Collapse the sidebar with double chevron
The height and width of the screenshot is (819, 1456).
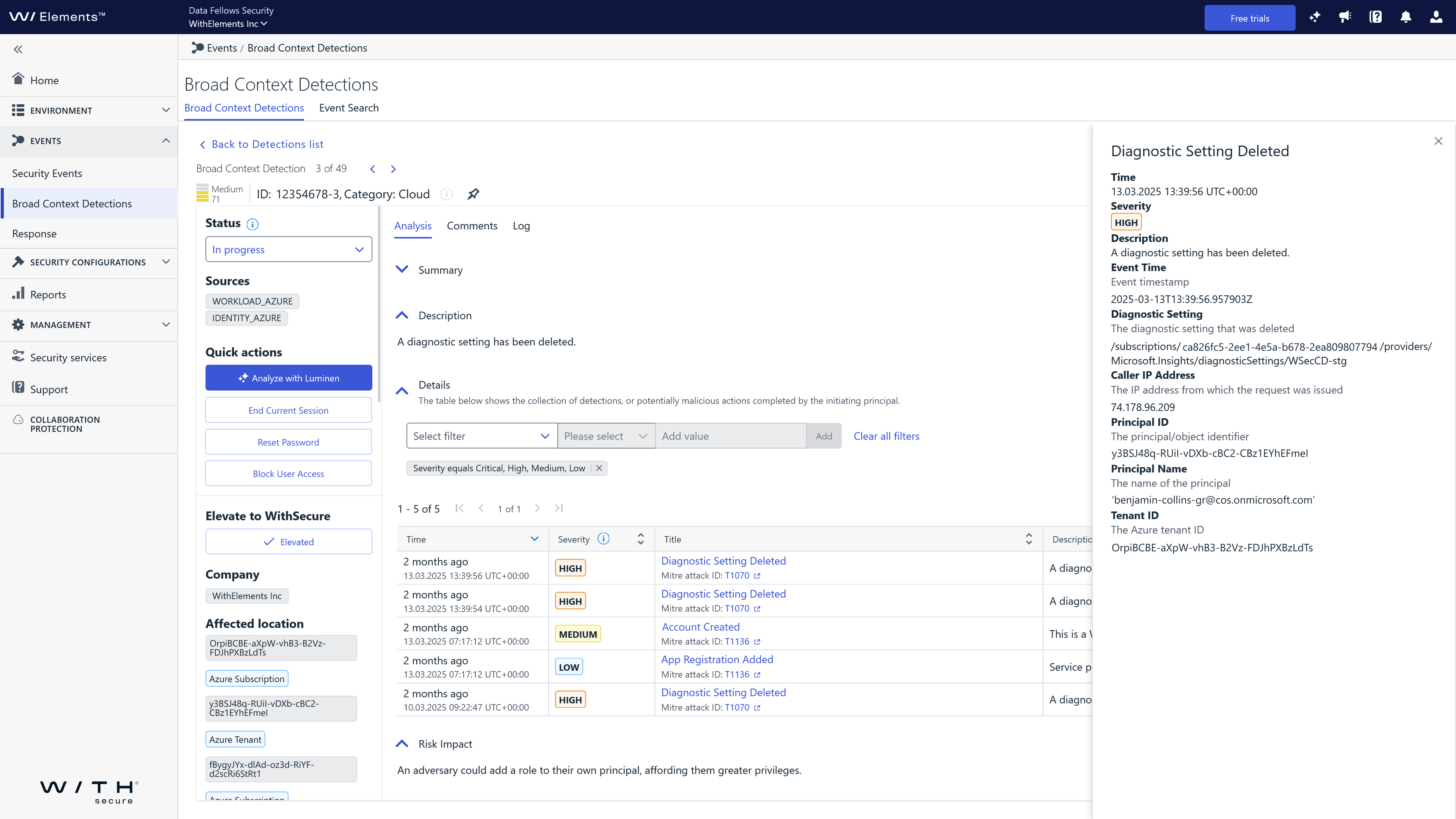pyautogui.click(x=18, y=49)
